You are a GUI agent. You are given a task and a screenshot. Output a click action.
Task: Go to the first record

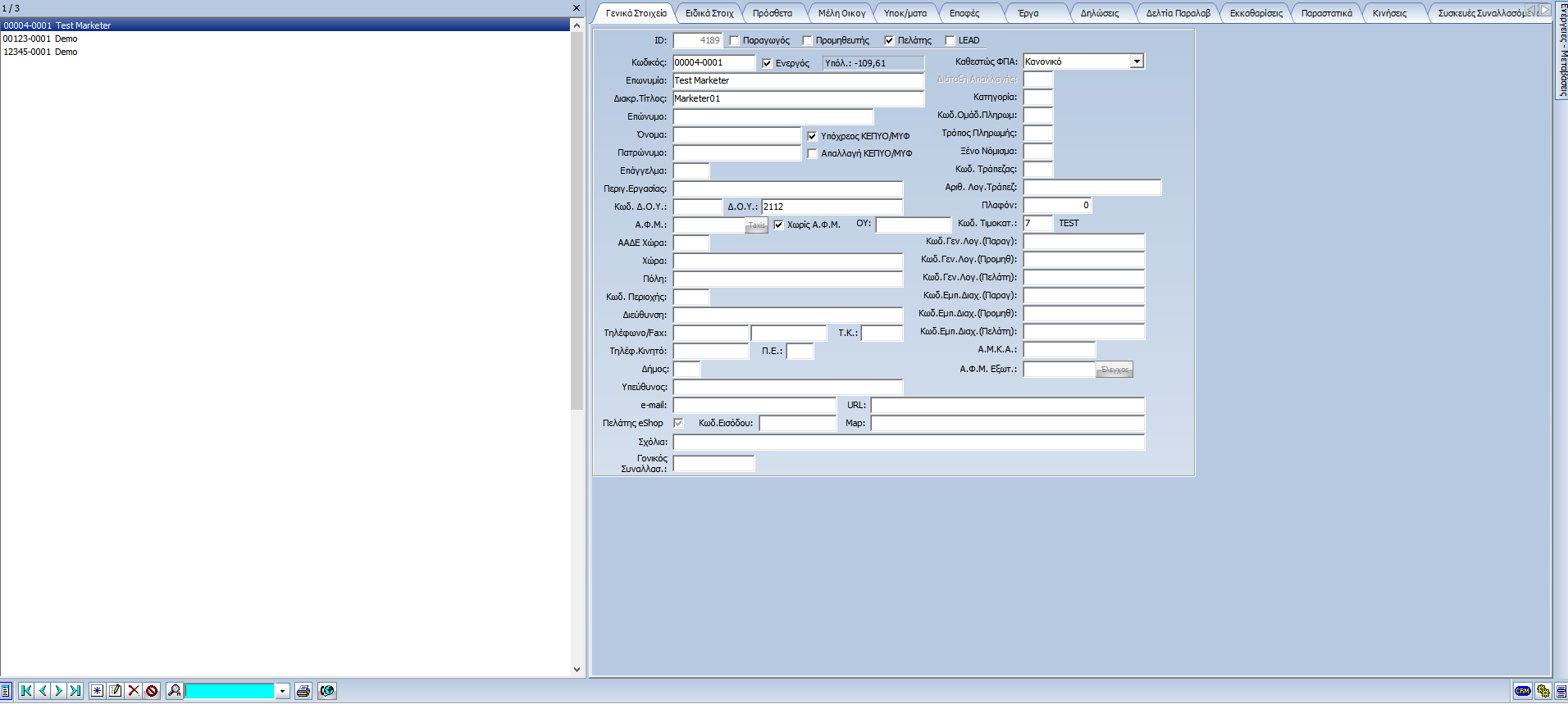click(26, 691)
